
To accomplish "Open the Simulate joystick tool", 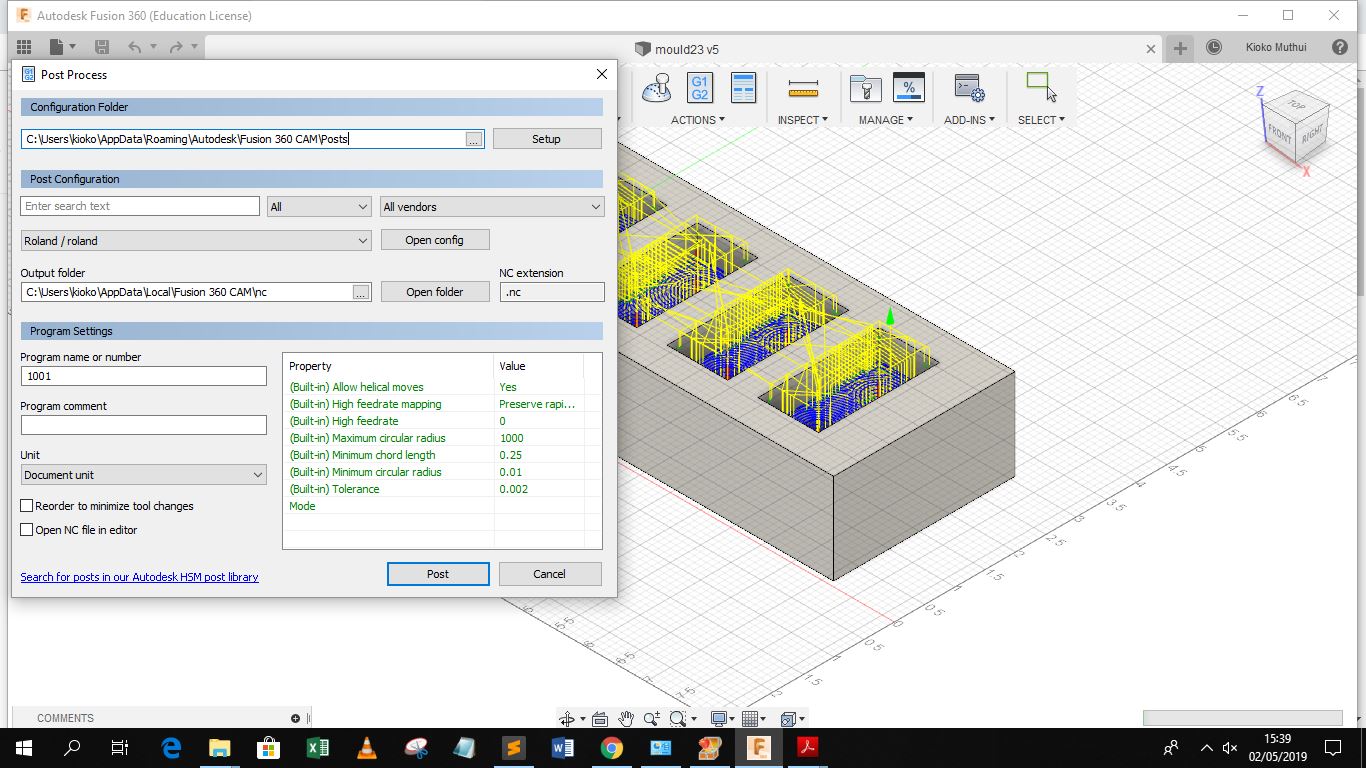I will (x=656, y=88).
